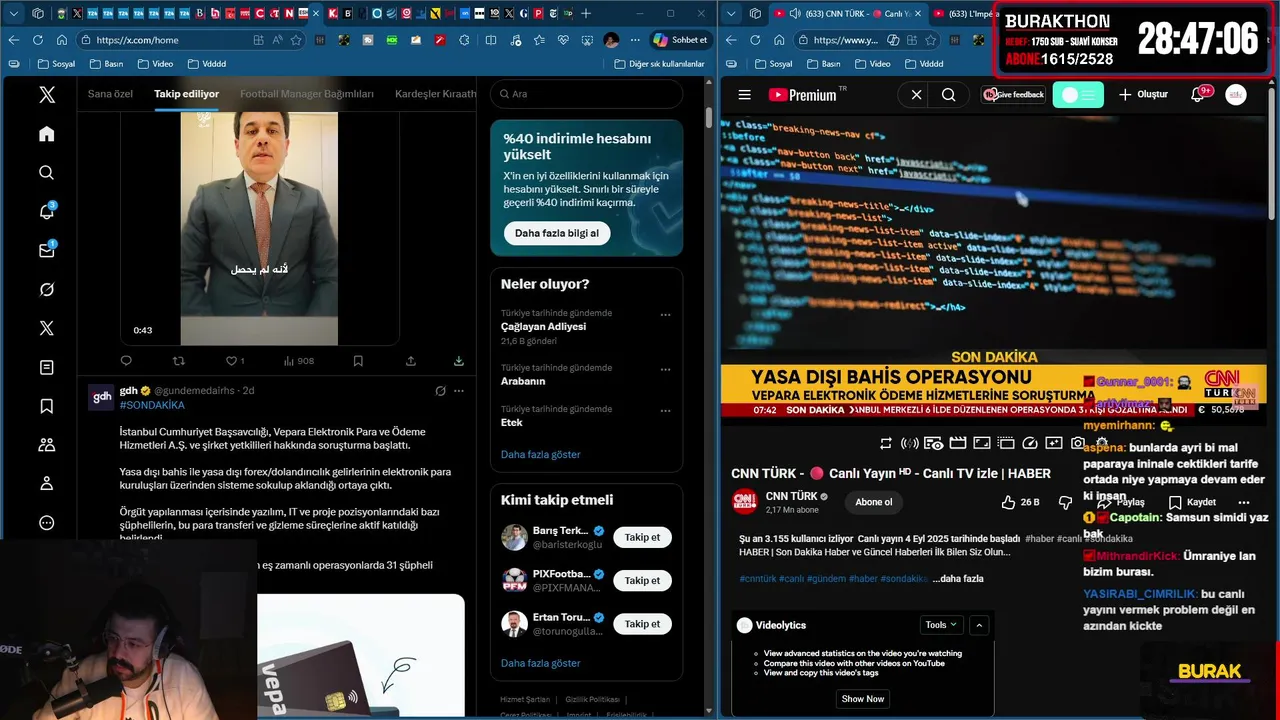The width and height of the screenshot is (1280, 720).
Task: Switch to Football Manager Bağımlıları tab
Action: tap(307, 94)
